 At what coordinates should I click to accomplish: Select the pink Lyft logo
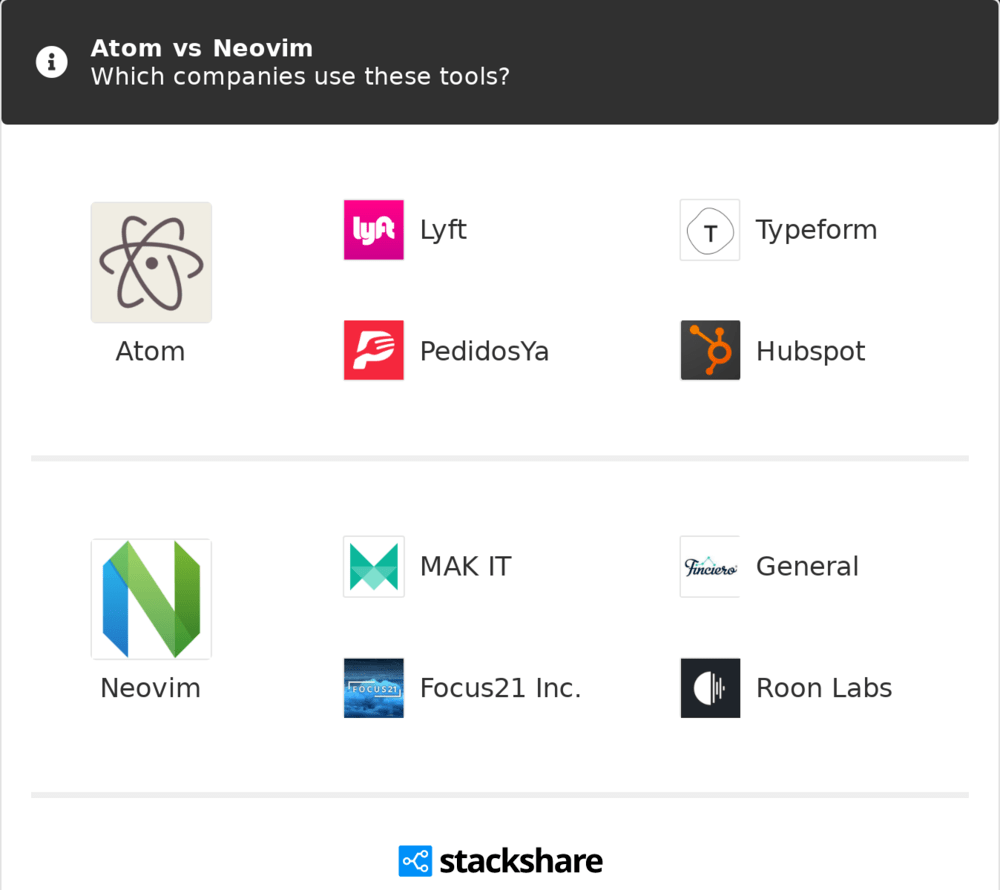(374, 230)
